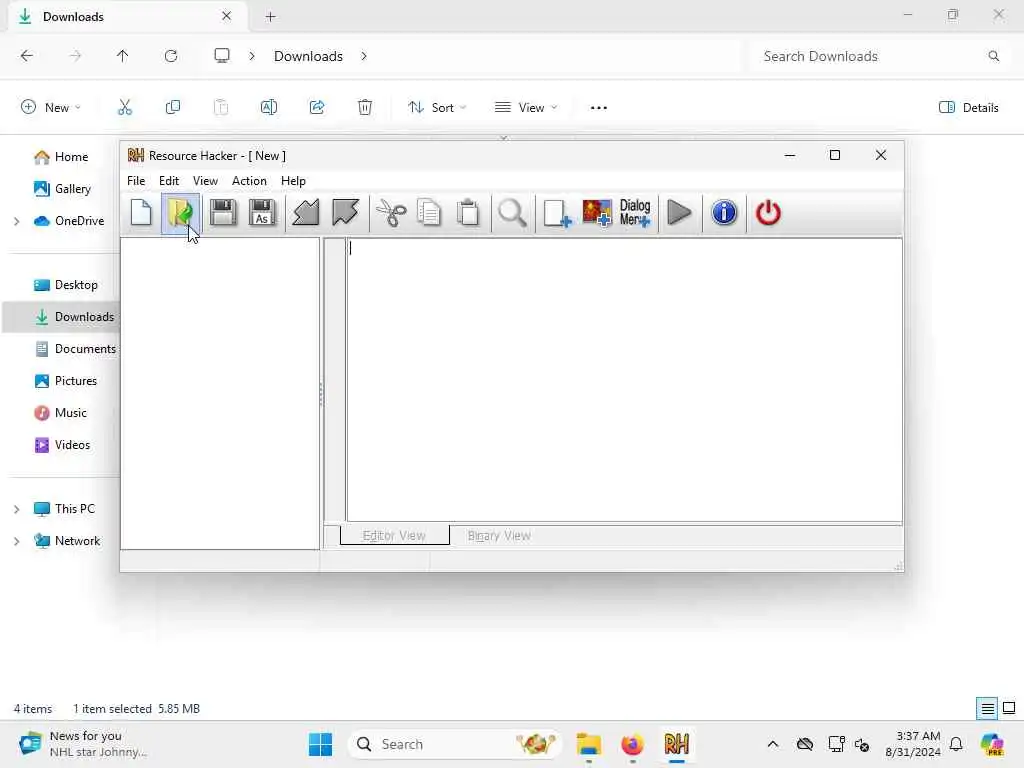
Task: Click the Dialog Menu add icon
Action: (635, 213)
